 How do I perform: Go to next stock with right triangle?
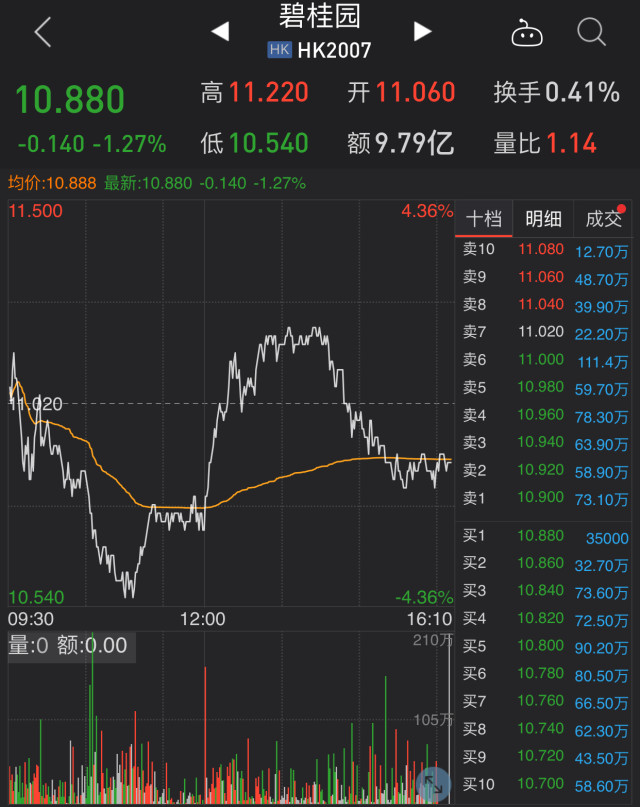pos(422,31)
